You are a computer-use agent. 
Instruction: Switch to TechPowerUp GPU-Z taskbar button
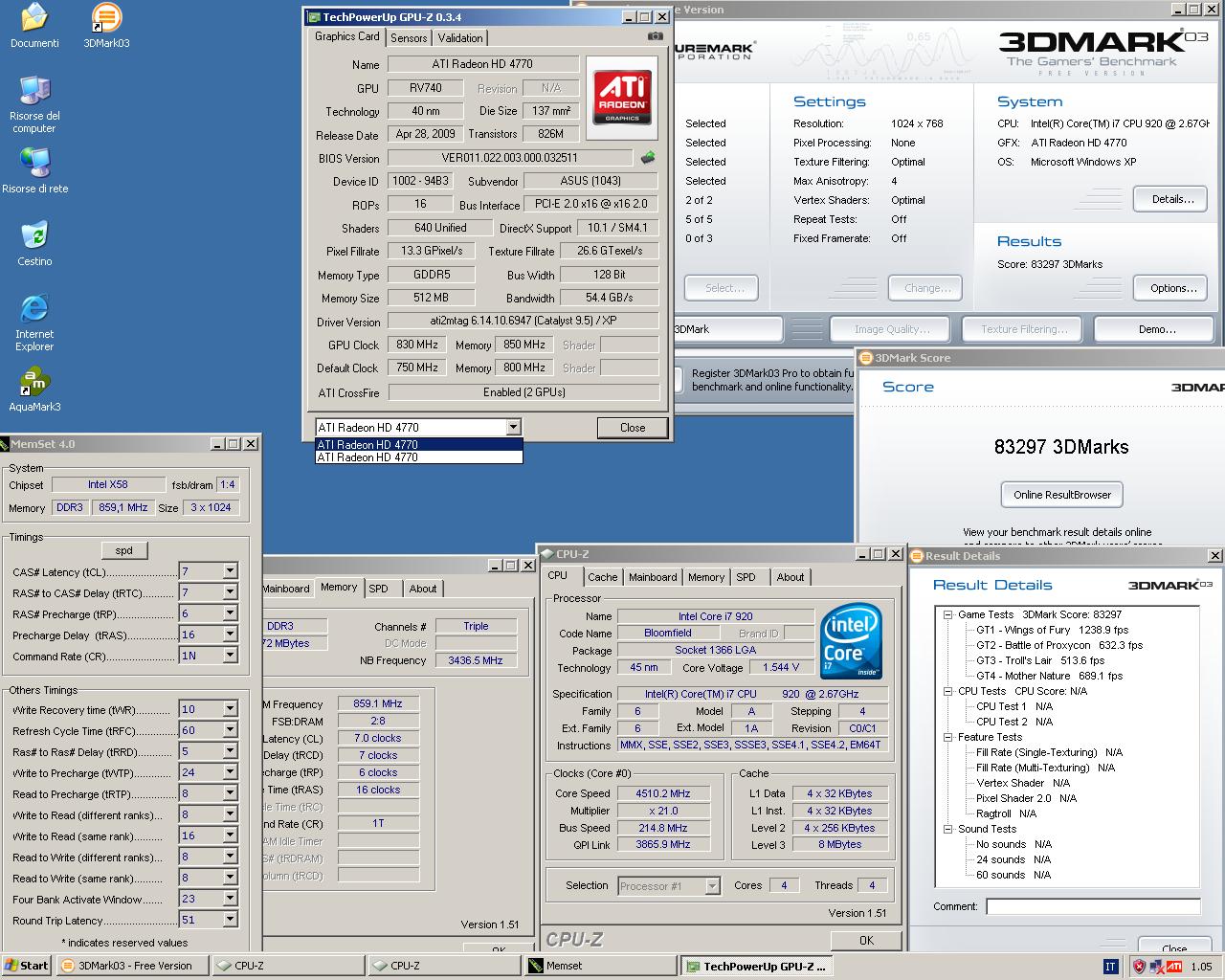(757, 966)
